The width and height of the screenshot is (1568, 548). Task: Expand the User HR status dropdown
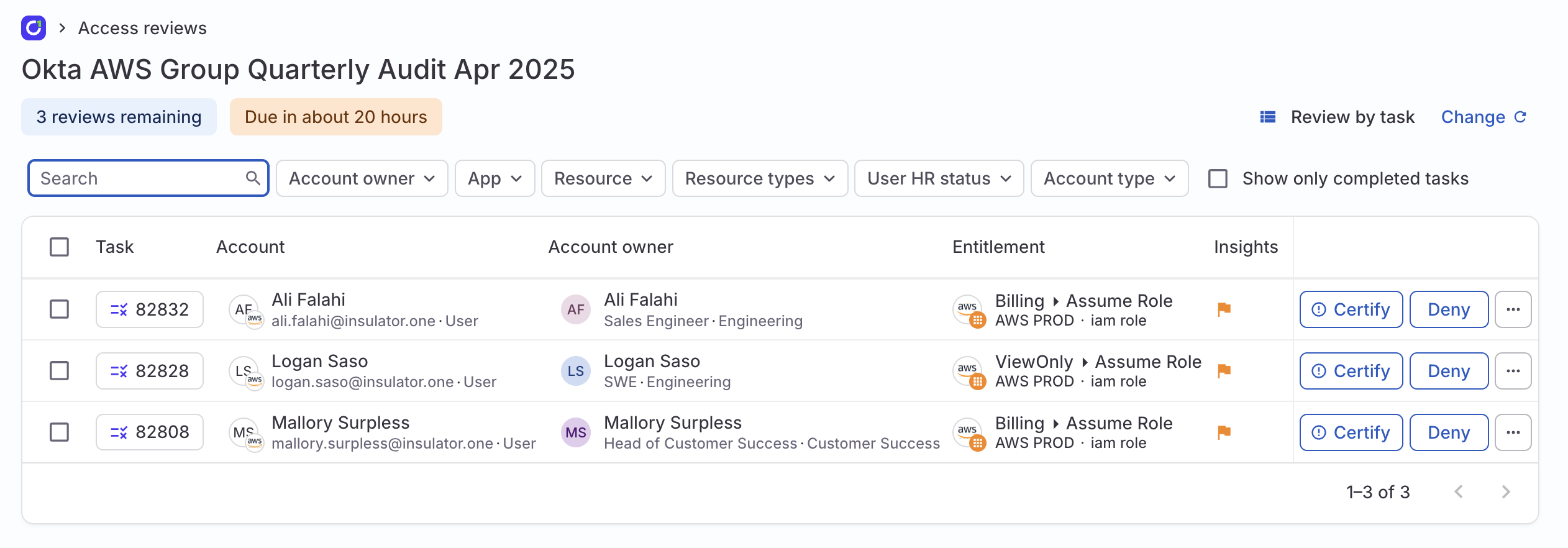(x=938, y=179)
